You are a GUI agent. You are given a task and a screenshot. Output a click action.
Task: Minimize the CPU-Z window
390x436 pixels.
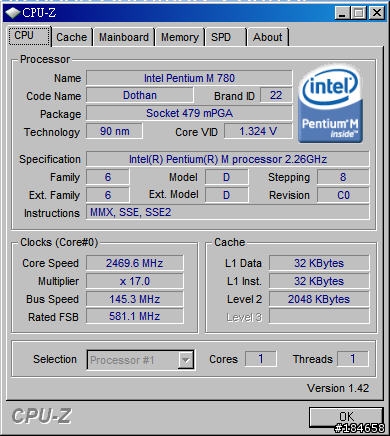[x=342, y=13]
